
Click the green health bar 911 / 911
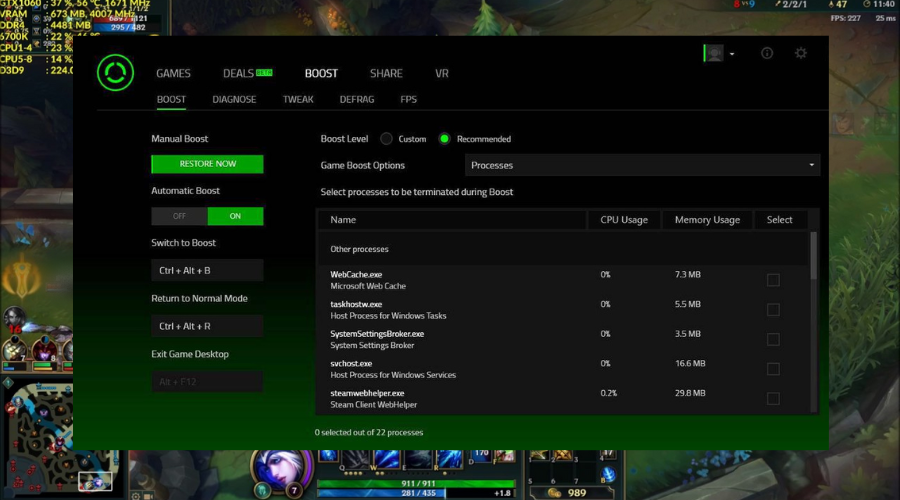tap(417, 483)
